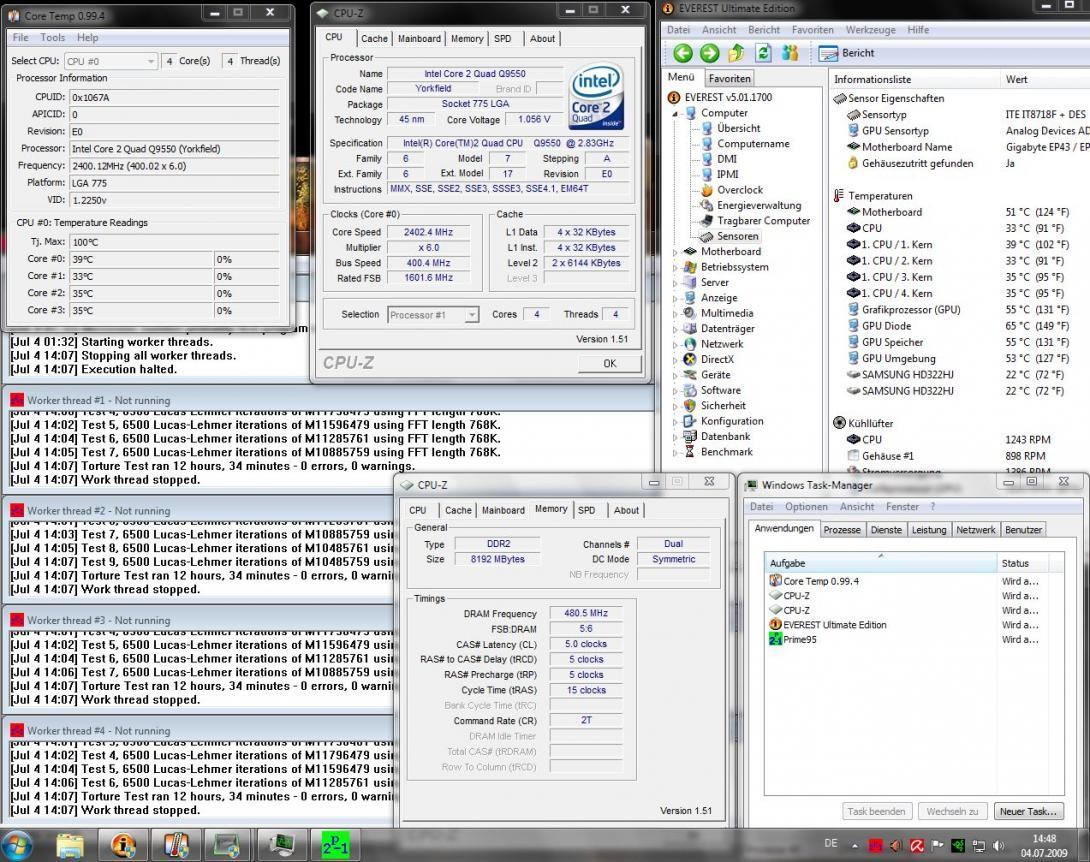
Task: Expand the Betriebssystem tree node
Action: pos(674,267)
